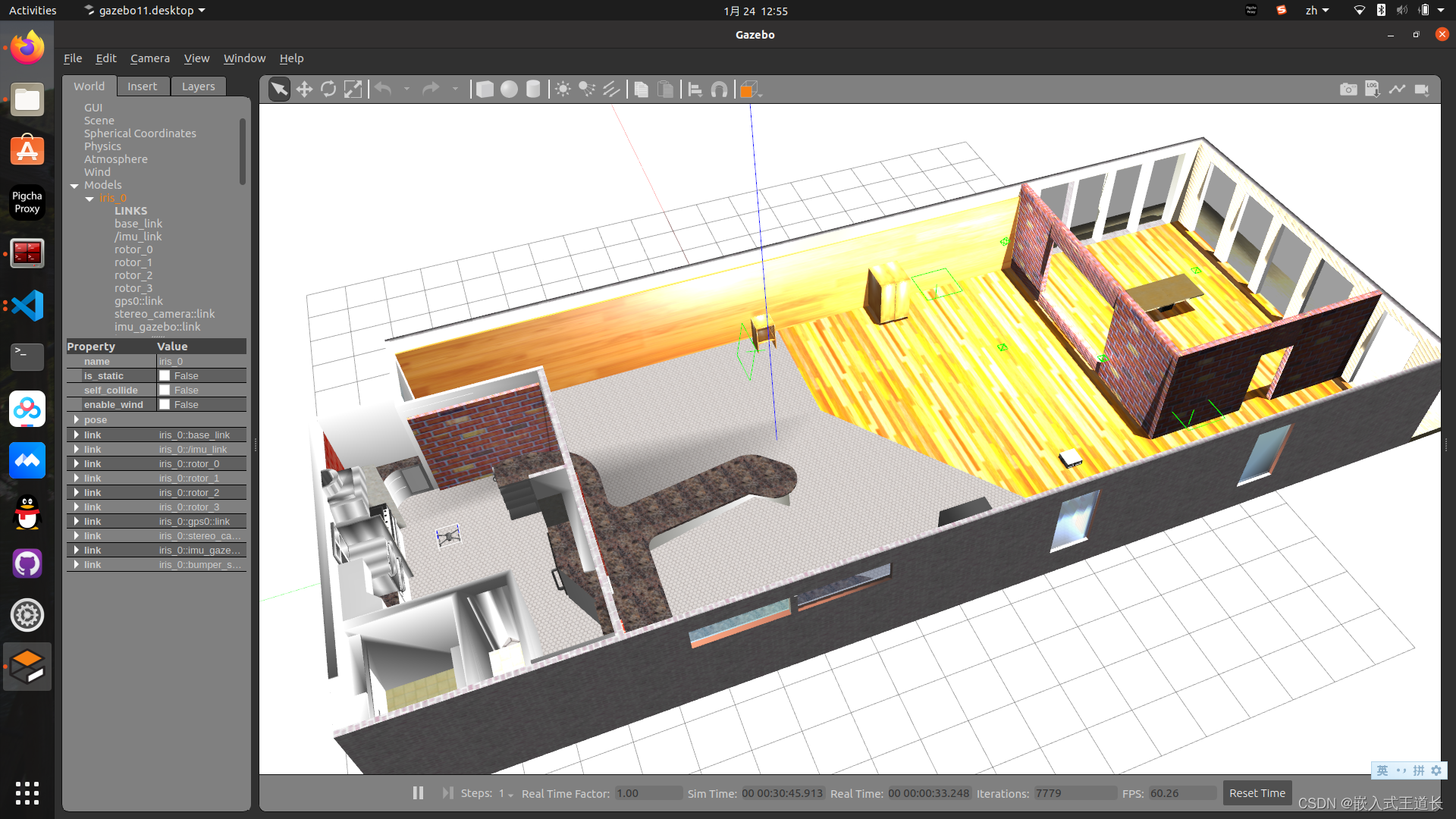Add a point light
Image resolution: width=1456 pixels, height=819 pixels.
(563, 89)
